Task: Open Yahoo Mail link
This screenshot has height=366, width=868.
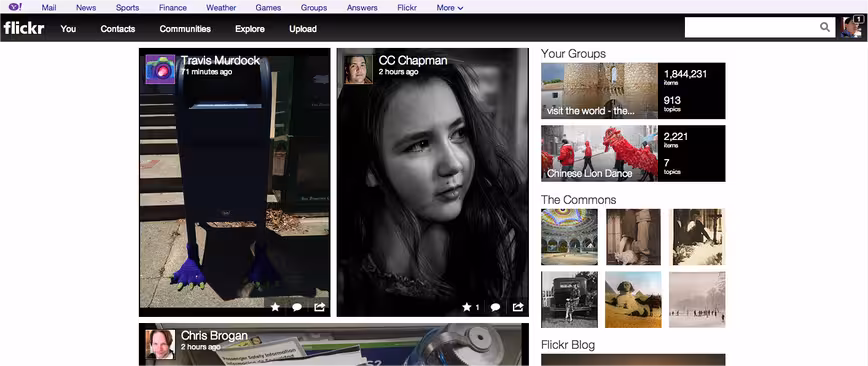Action: [x=49, y=8]
